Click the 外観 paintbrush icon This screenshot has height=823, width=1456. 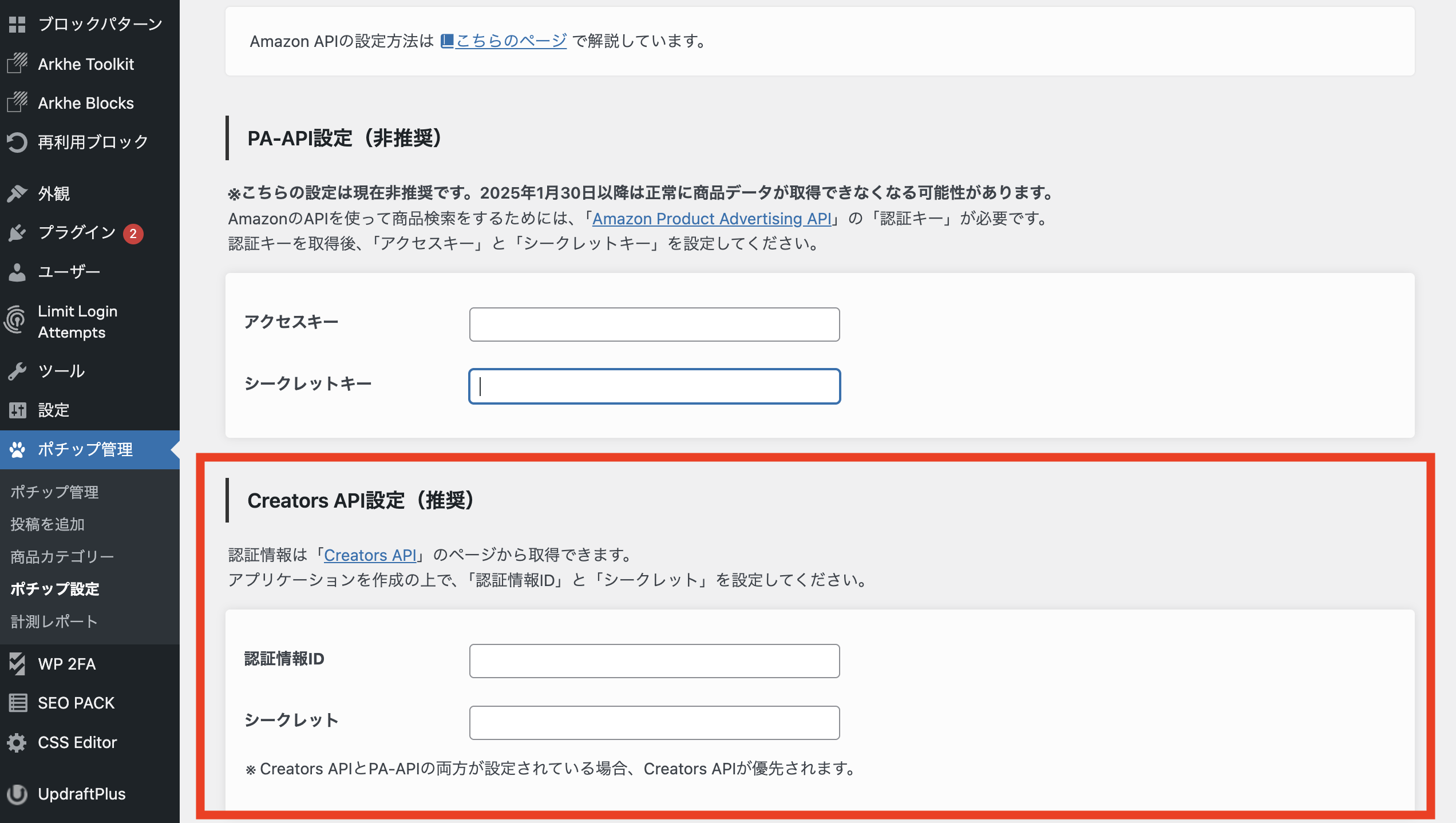(x=17, y=193)
